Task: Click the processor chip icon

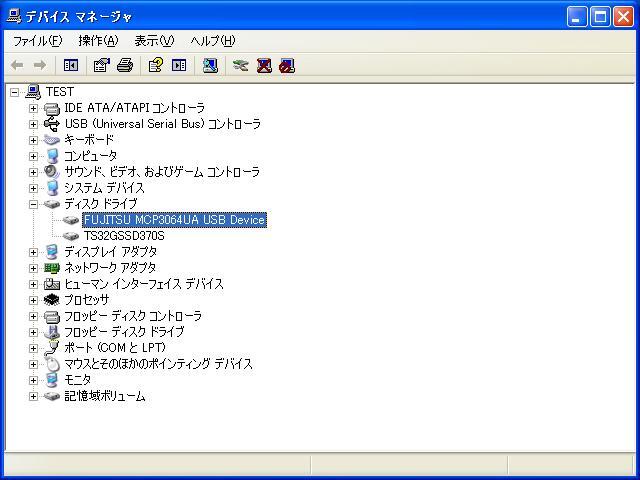Action: pos(52,300)
